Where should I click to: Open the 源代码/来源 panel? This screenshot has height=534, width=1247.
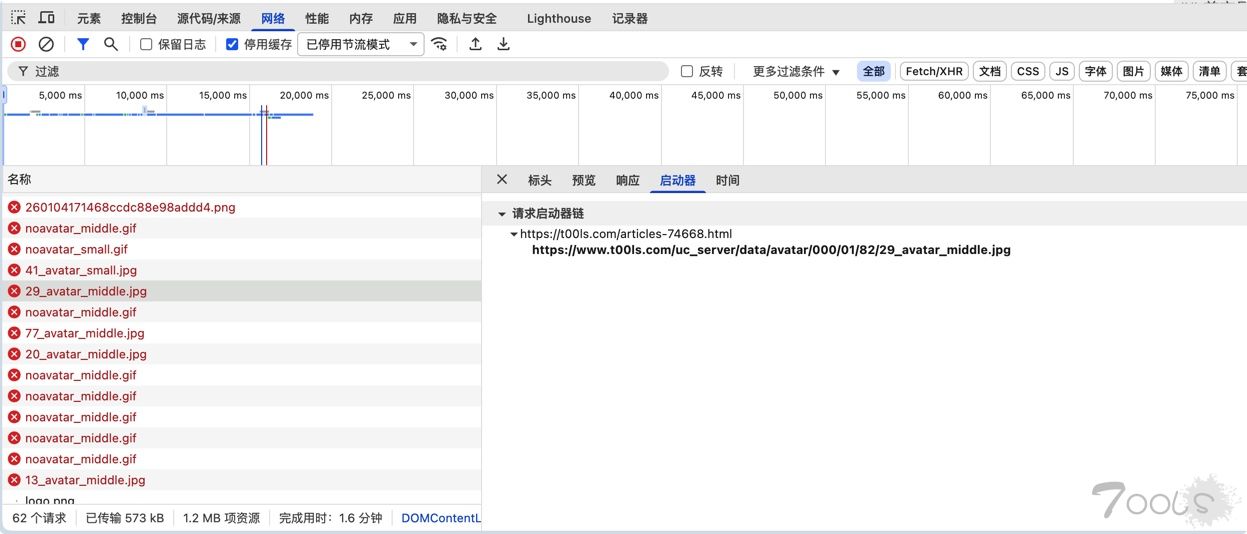pyautogui.click(x=209, y=18)
